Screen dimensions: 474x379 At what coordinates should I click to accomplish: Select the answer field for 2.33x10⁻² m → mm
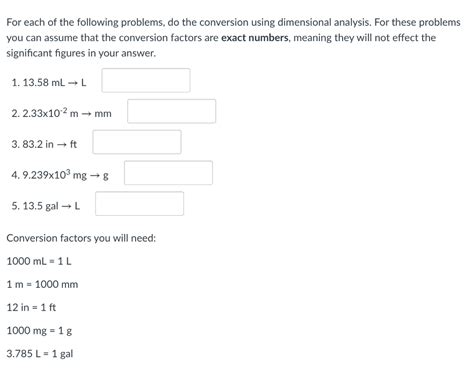point(171,111)
